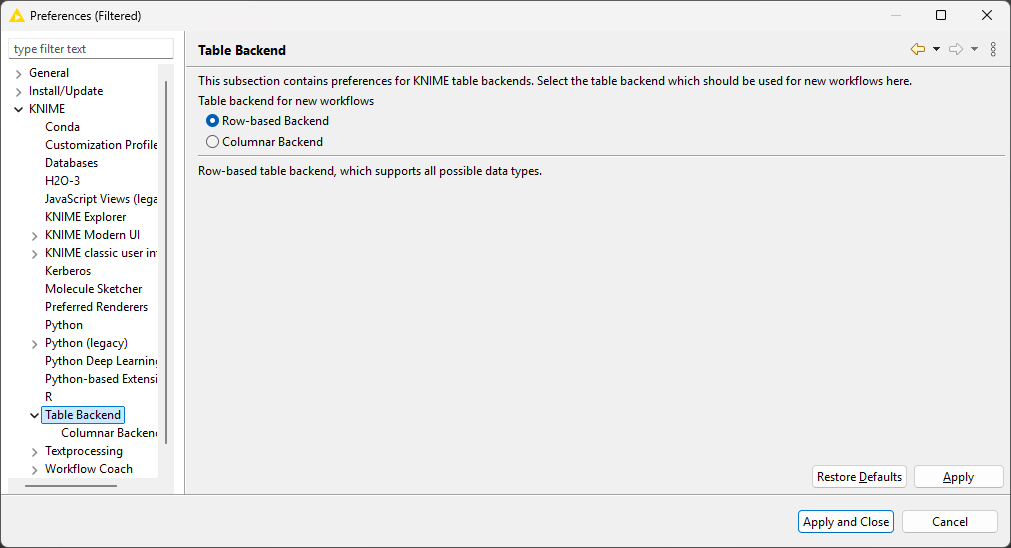Click the Restore Defaults button
This screenshot has height=548, width=1011.
(x=859, y=477)
